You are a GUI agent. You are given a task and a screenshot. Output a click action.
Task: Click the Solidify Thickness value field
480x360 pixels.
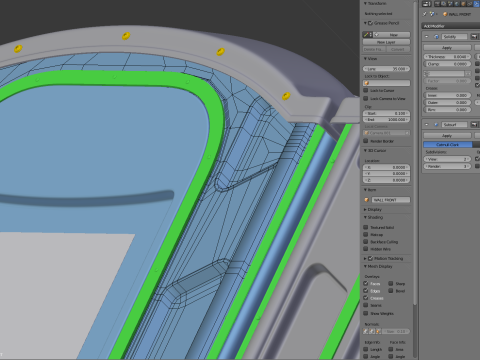447,57
